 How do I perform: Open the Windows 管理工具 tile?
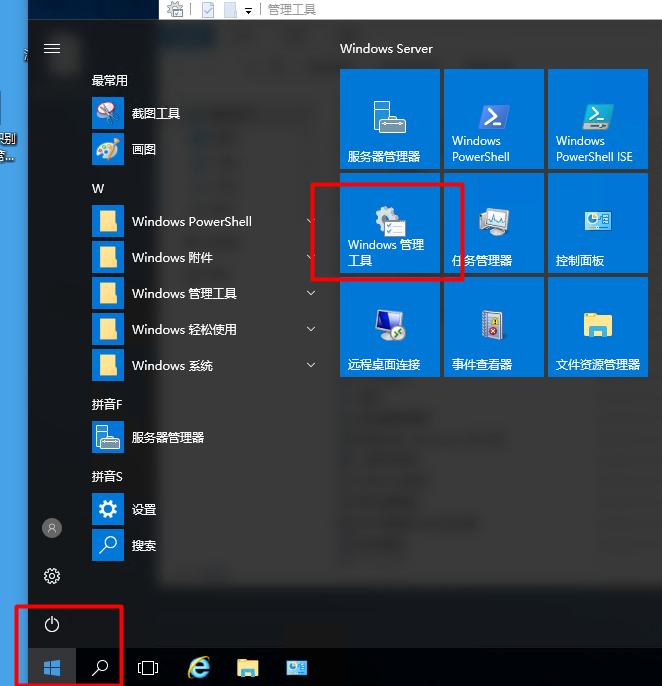click(390, 223)
